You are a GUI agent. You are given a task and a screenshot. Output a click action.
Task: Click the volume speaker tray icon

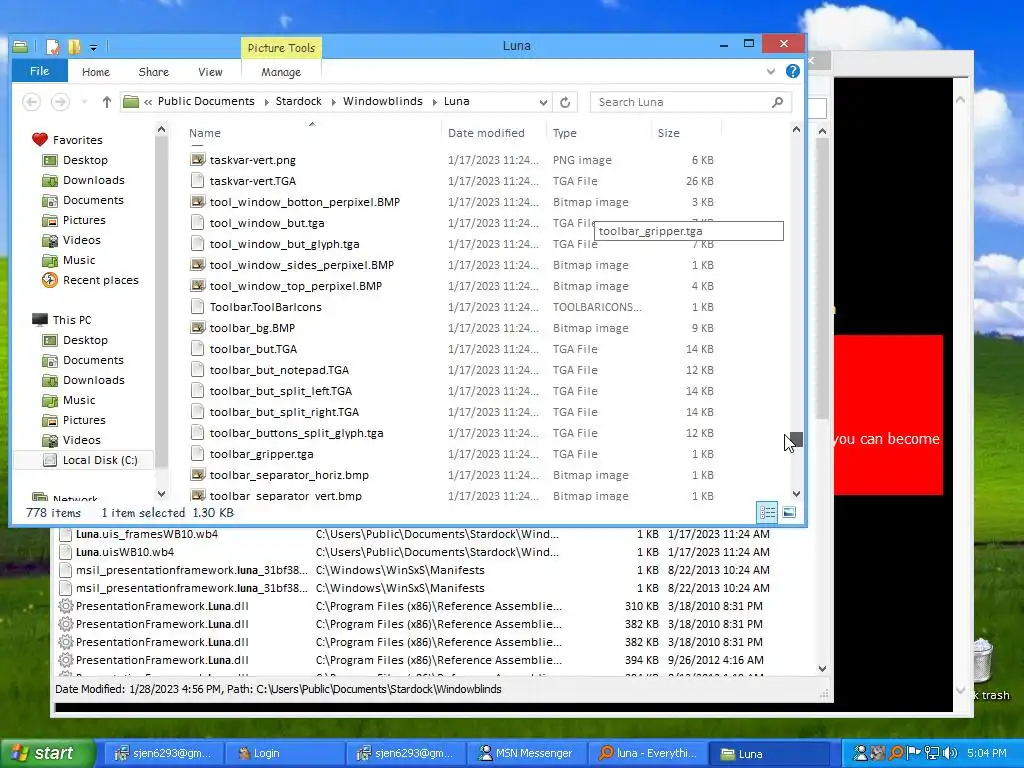click(950, 753)
